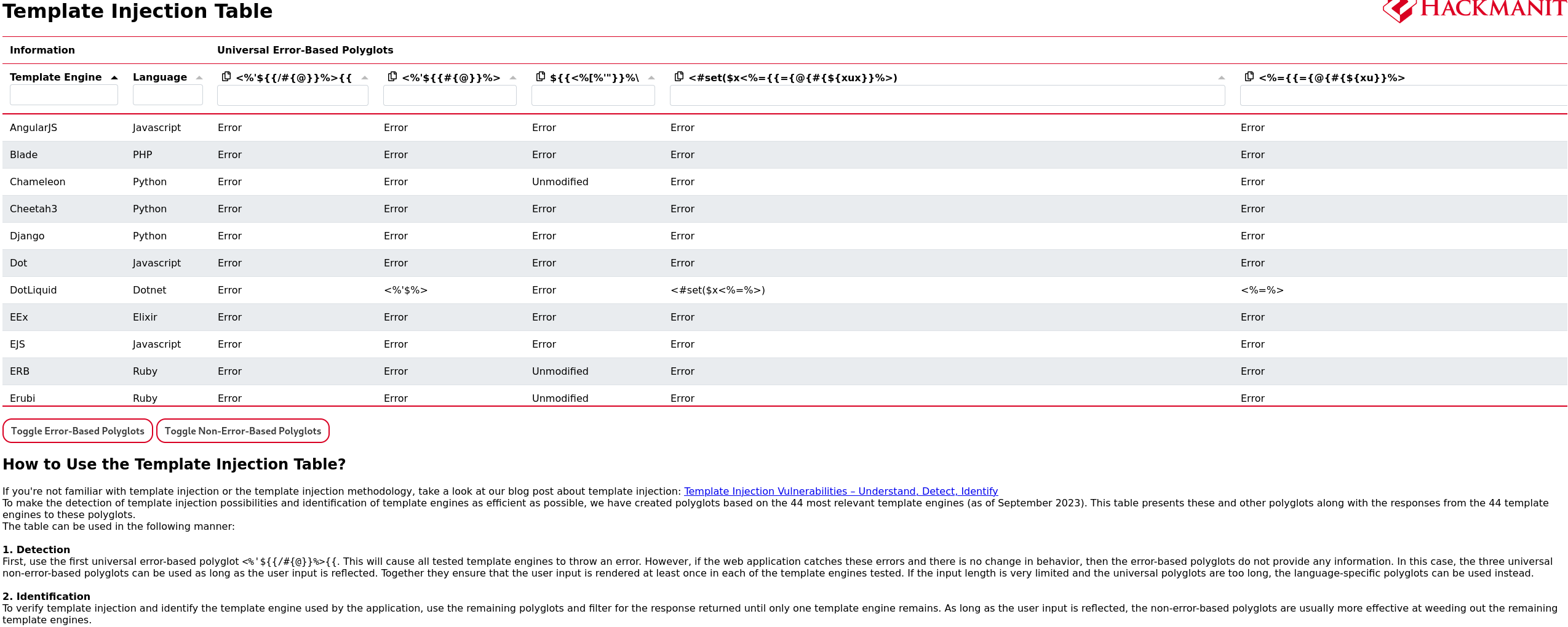Sort by Language column arrow
Viewport: 1568px width, 627px height.
tap(199, 78)
